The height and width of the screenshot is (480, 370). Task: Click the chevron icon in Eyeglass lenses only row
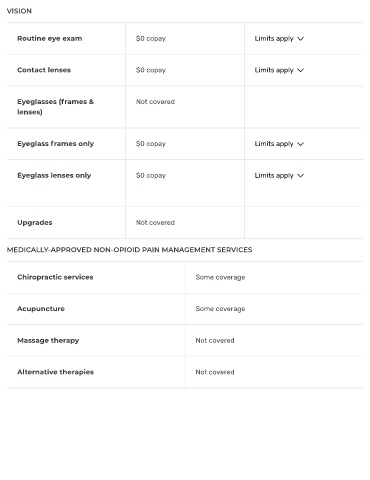[300, 176]
